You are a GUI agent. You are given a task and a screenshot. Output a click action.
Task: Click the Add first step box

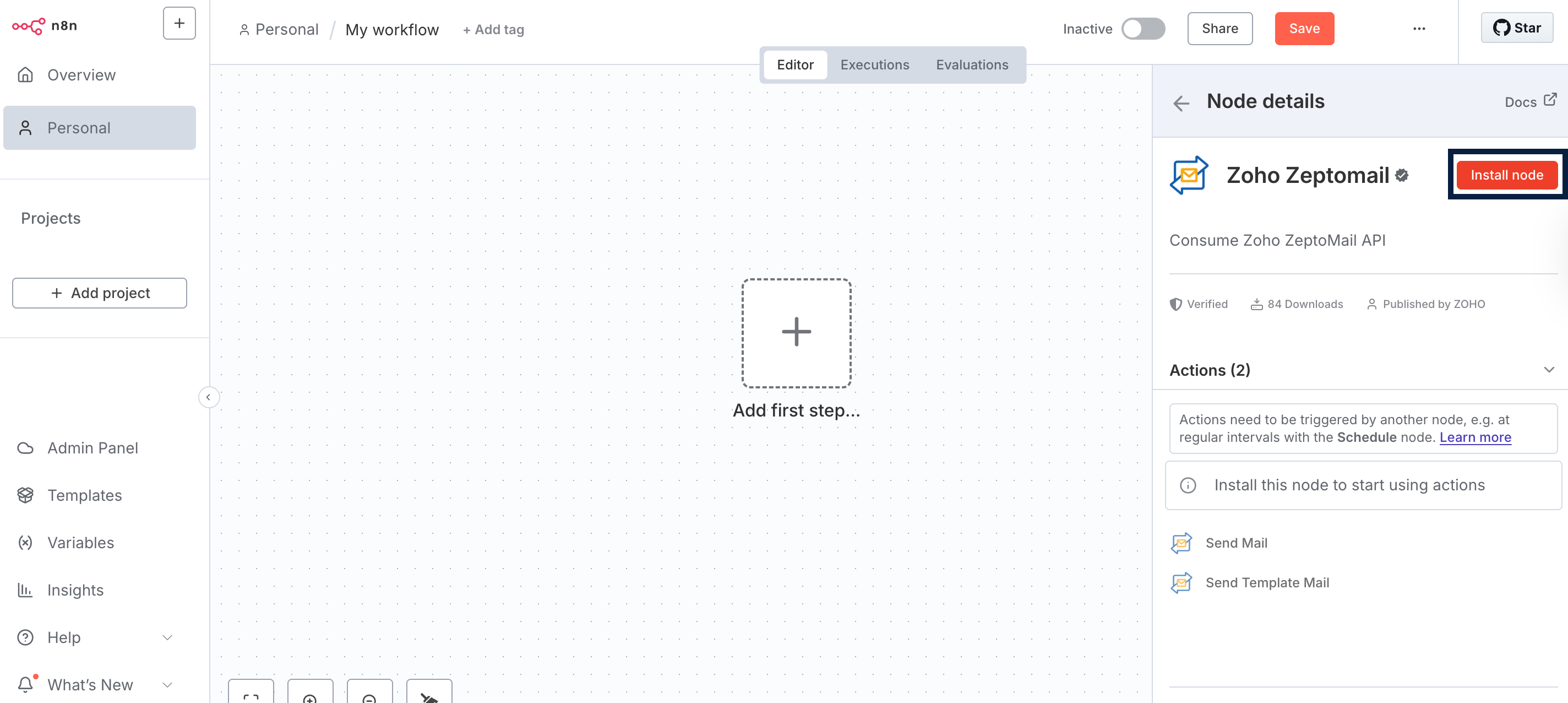pos(796,333)
